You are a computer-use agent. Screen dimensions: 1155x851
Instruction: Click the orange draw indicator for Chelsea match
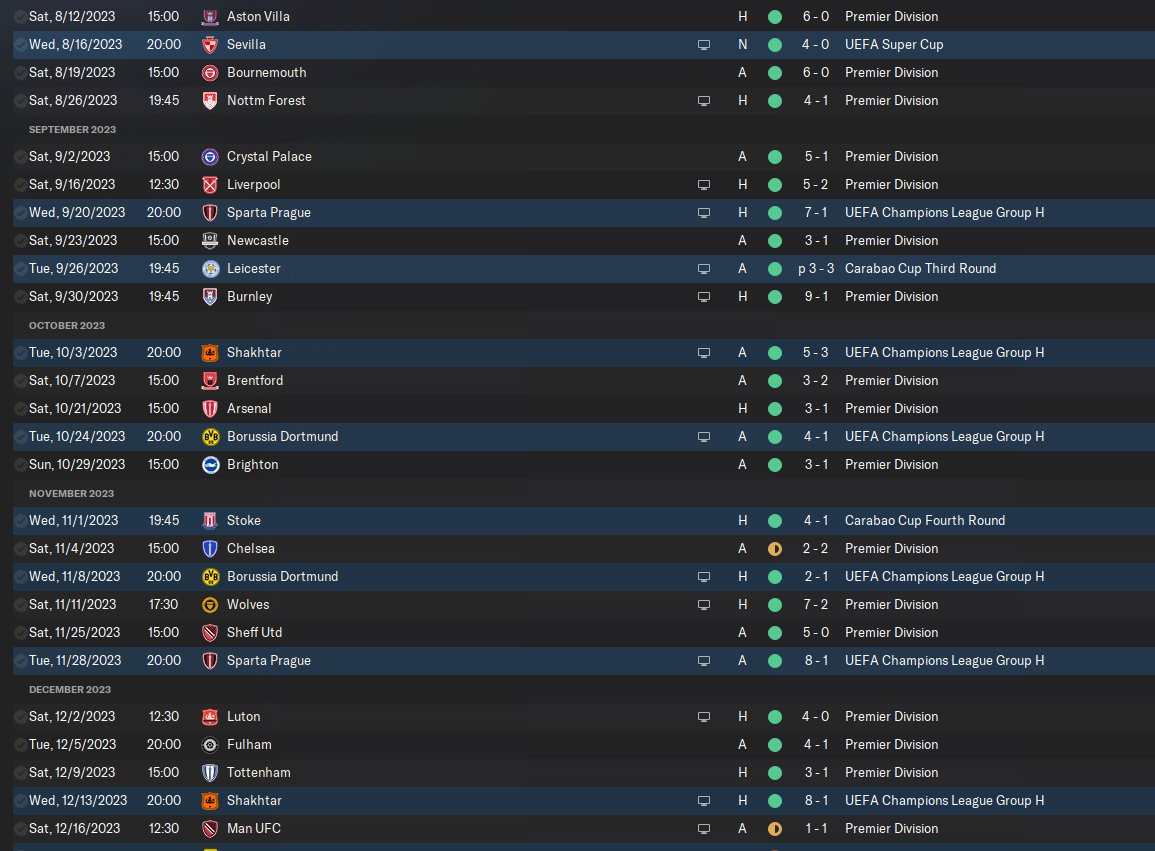[x=774, y=549]
